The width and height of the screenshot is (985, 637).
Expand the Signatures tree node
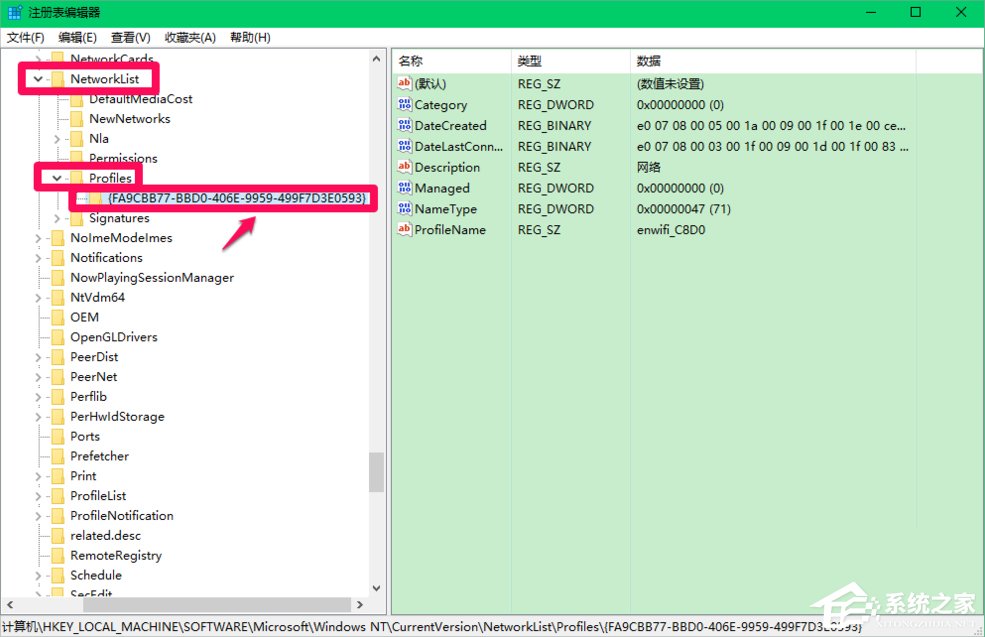[58, 217]
